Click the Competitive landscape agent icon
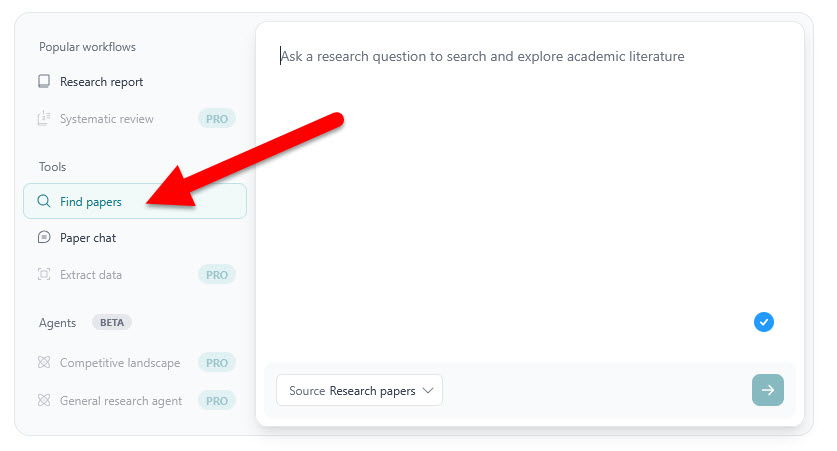The height and width of the screenshot is (451, 837). 44,362
